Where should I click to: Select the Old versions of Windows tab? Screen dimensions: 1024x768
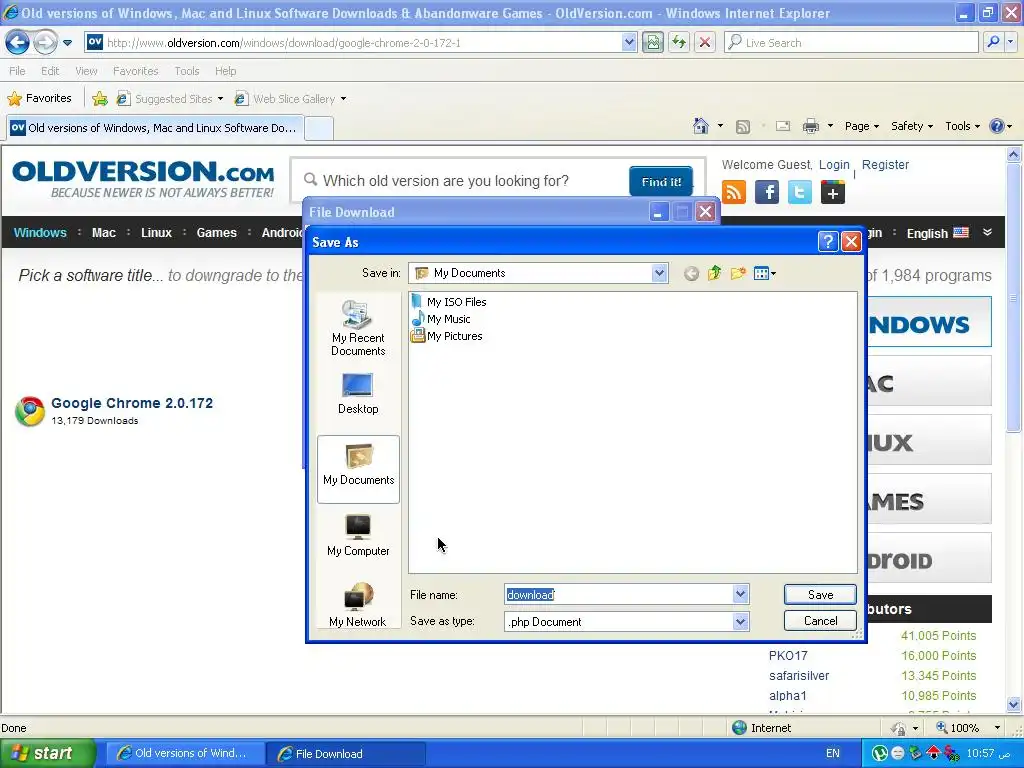pyautogui.click(x=155, y=128)
